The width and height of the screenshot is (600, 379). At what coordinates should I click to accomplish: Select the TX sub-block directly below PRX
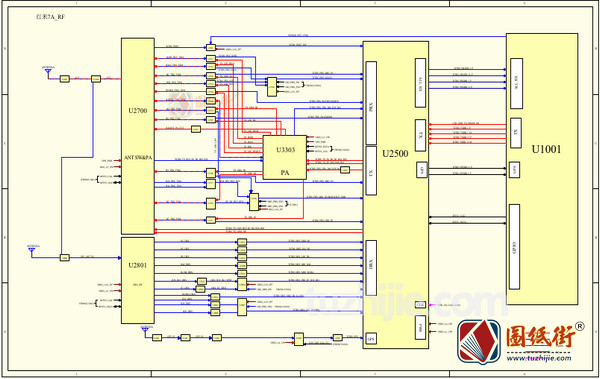pyautogui.click(x=371, y=171)
